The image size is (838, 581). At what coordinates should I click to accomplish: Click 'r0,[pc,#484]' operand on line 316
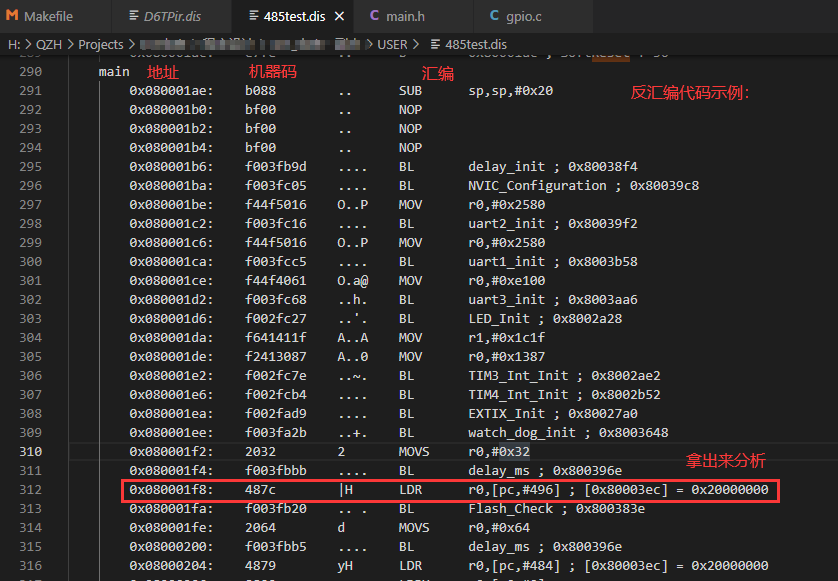514,565
